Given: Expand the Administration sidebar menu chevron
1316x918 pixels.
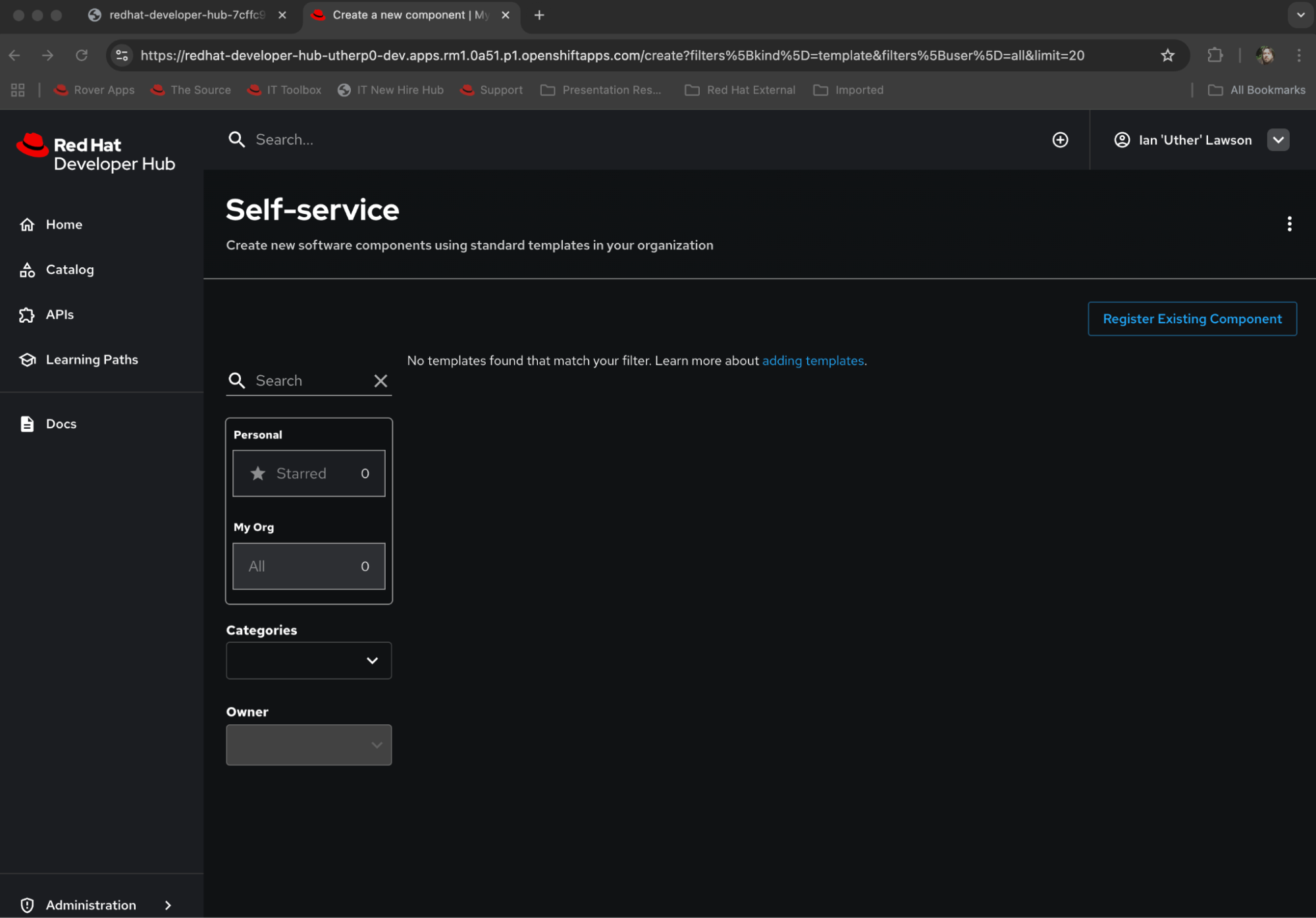Looking at the screenshot, I should click(x=168, y=905).
